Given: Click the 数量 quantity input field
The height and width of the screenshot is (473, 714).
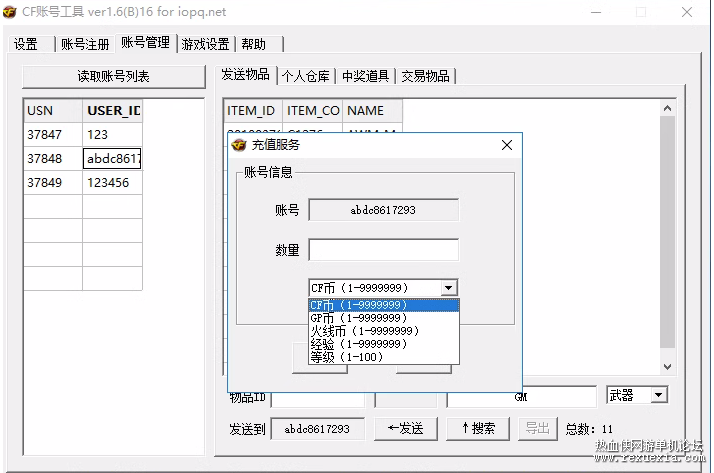Looking at the screenshot, I should tap(383, 250).
